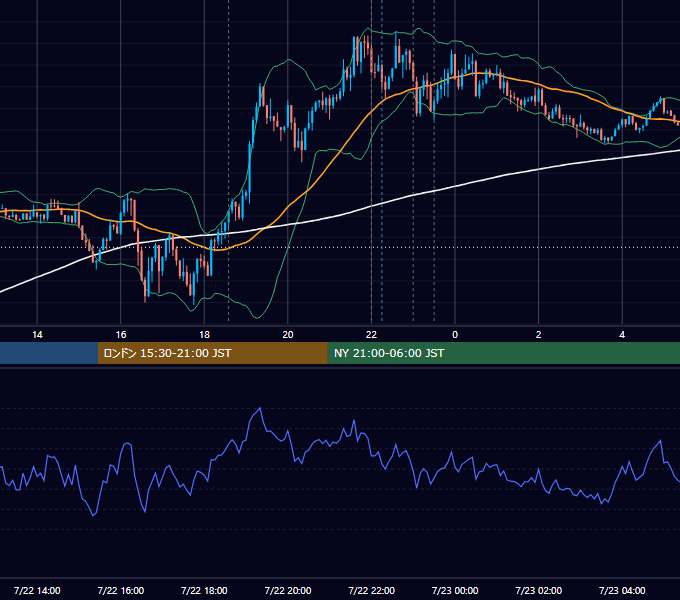The width and height of the screenshot is (680, 600).
Task: Click the 20 hour label on price chart axis
Action: tap(288, 335)
